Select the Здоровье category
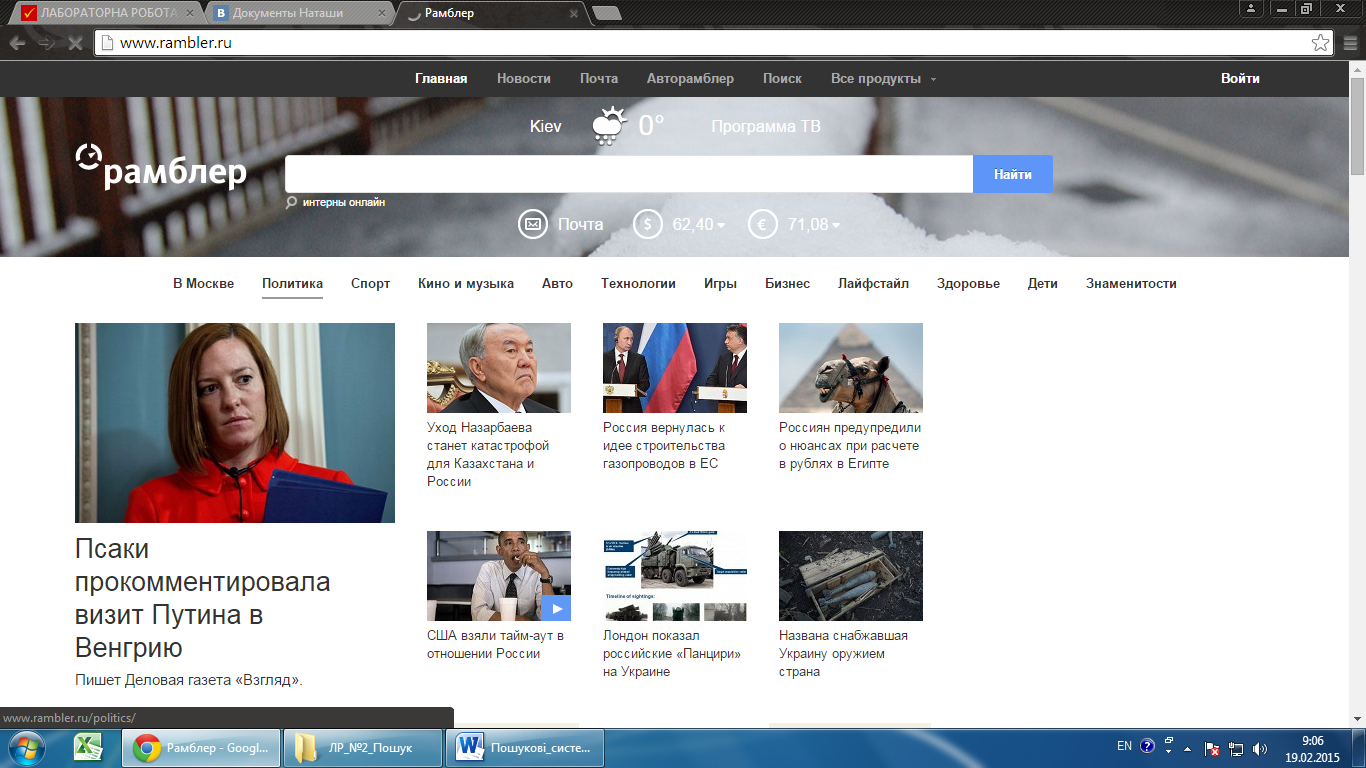The width and height of the screenshot is (1366, 768). pyautogui.click(x=968, y=283)
